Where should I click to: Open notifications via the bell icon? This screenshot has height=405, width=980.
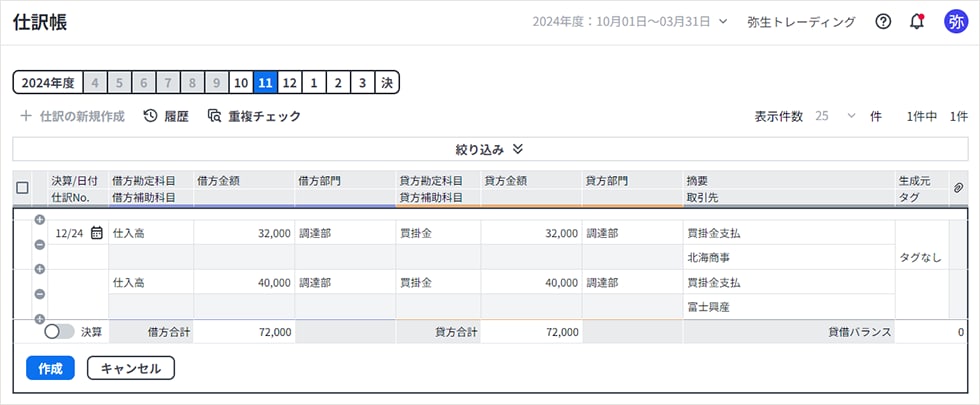click(x=917, y=22)
